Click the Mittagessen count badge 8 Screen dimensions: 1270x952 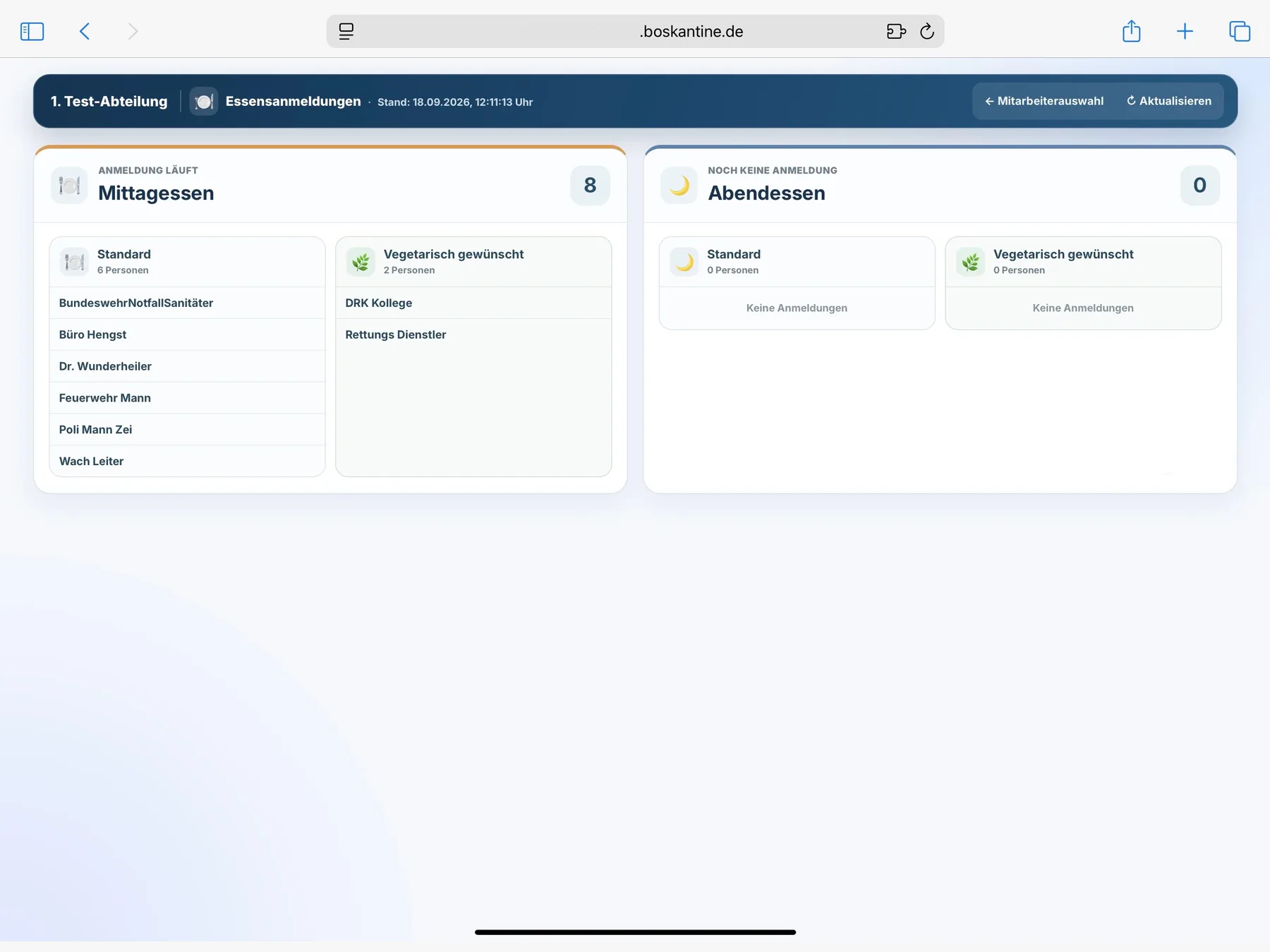(590, 185)
